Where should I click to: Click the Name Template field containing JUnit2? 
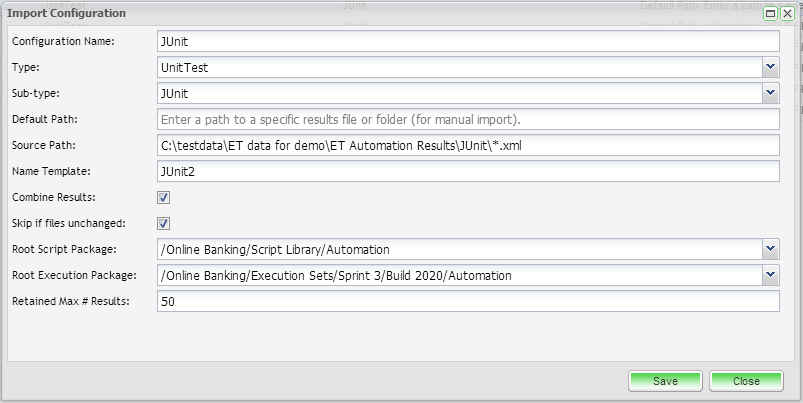pos(467,171)
